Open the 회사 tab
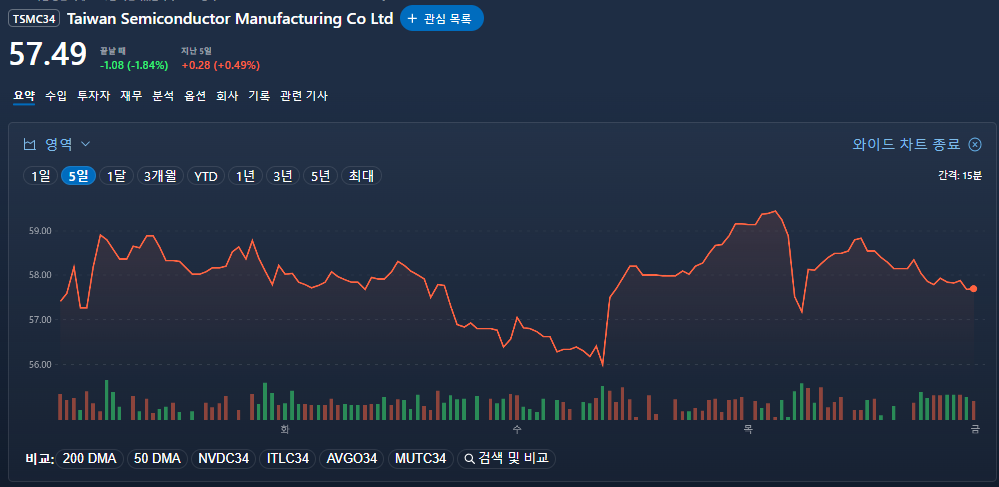 (x=227, y=96)
